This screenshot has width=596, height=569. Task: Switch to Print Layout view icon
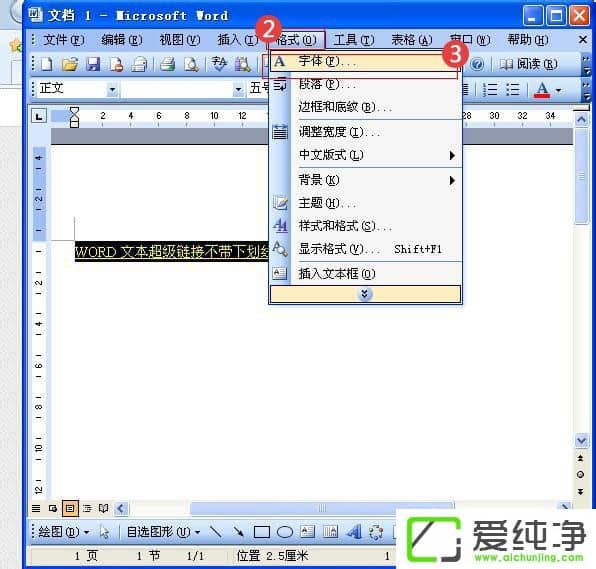[70, 509]
